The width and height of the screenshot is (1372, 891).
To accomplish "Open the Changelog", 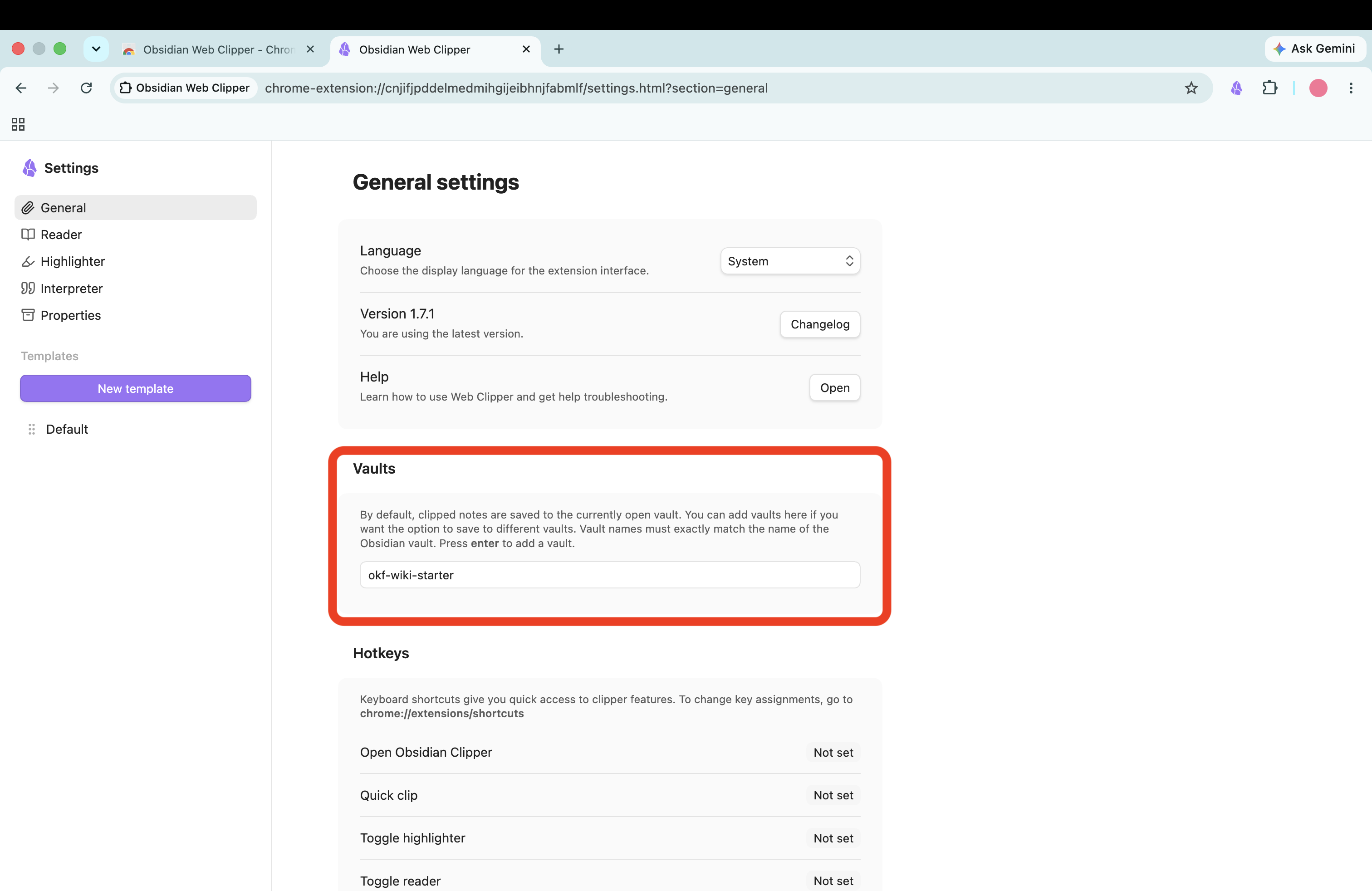I will click(820, 324).
